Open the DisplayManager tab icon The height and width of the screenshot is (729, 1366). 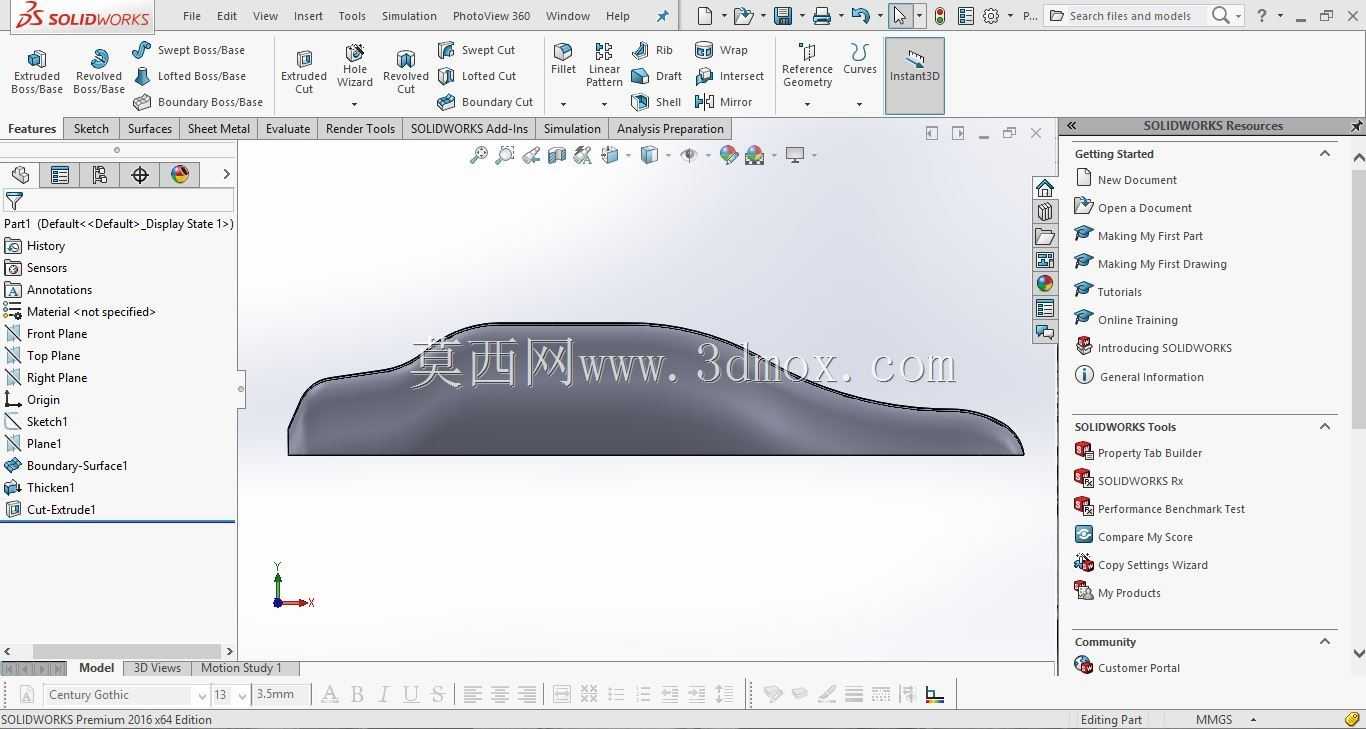(x=180, y=175)
